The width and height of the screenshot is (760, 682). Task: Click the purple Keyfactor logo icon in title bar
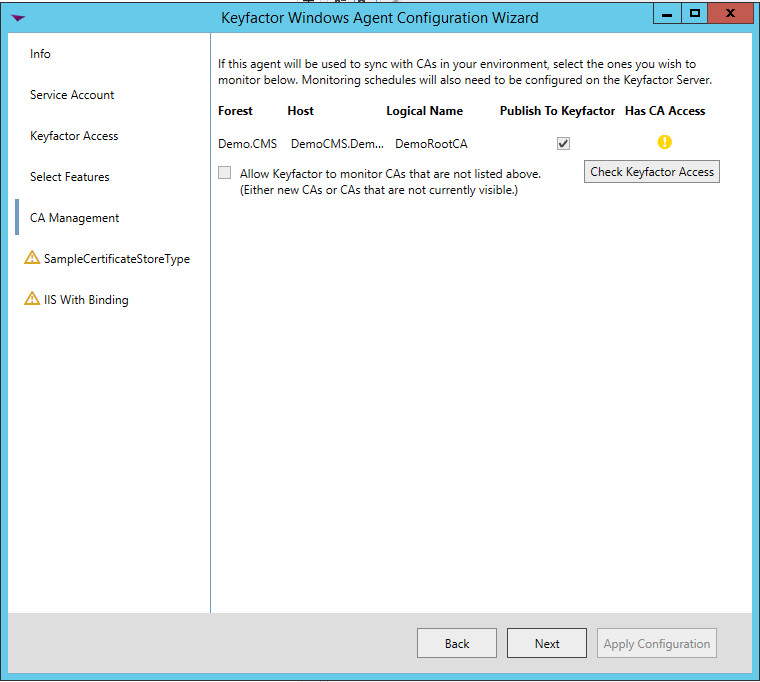pyautogui.click(x=18, y=18)
